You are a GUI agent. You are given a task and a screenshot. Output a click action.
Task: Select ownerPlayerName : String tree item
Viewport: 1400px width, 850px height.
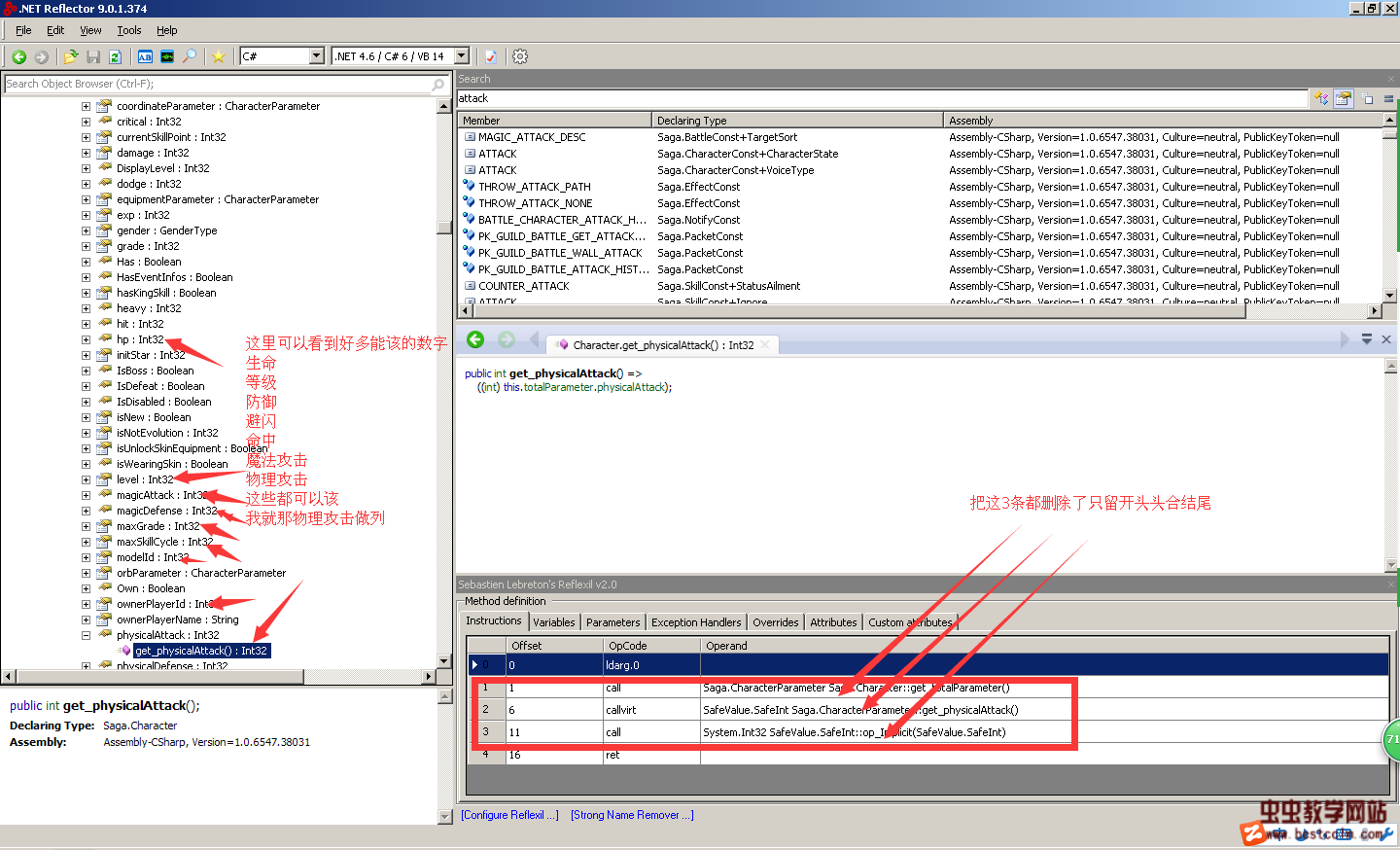(x=177, y=620)
